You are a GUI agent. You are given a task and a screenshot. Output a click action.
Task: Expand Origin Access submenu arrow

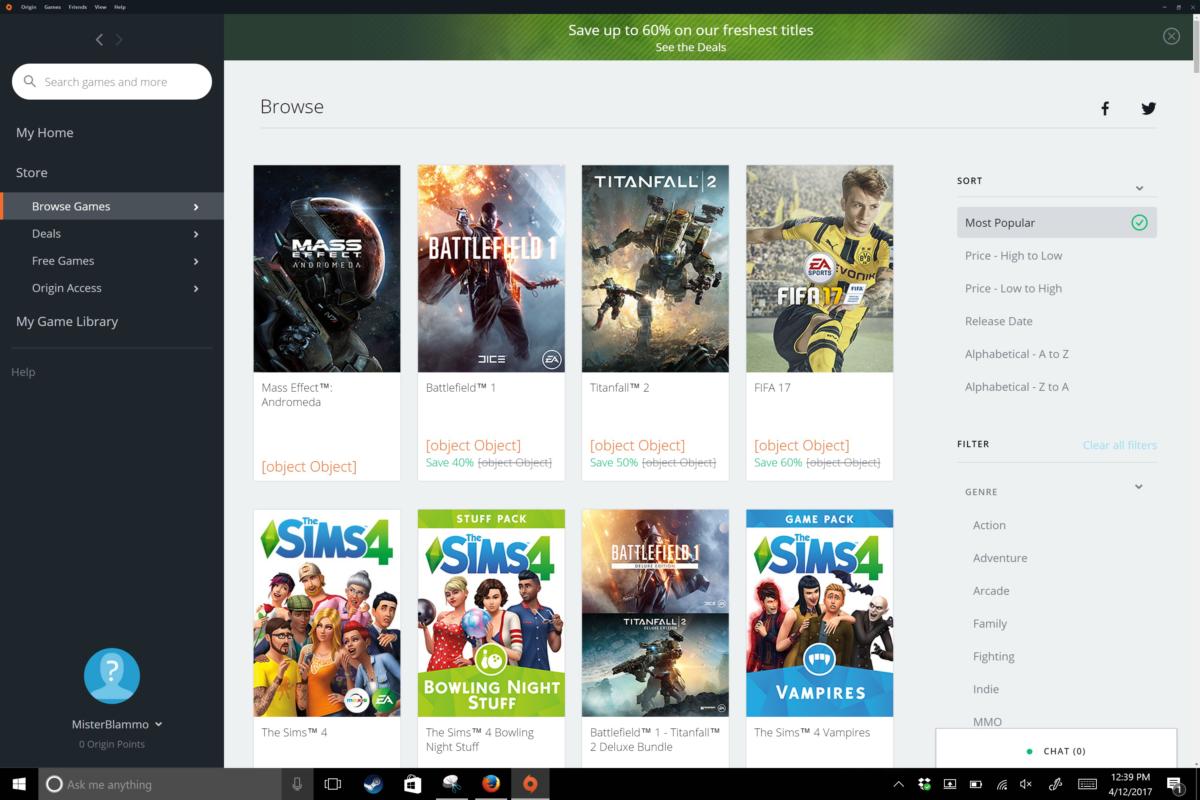[x=196, y=288]
